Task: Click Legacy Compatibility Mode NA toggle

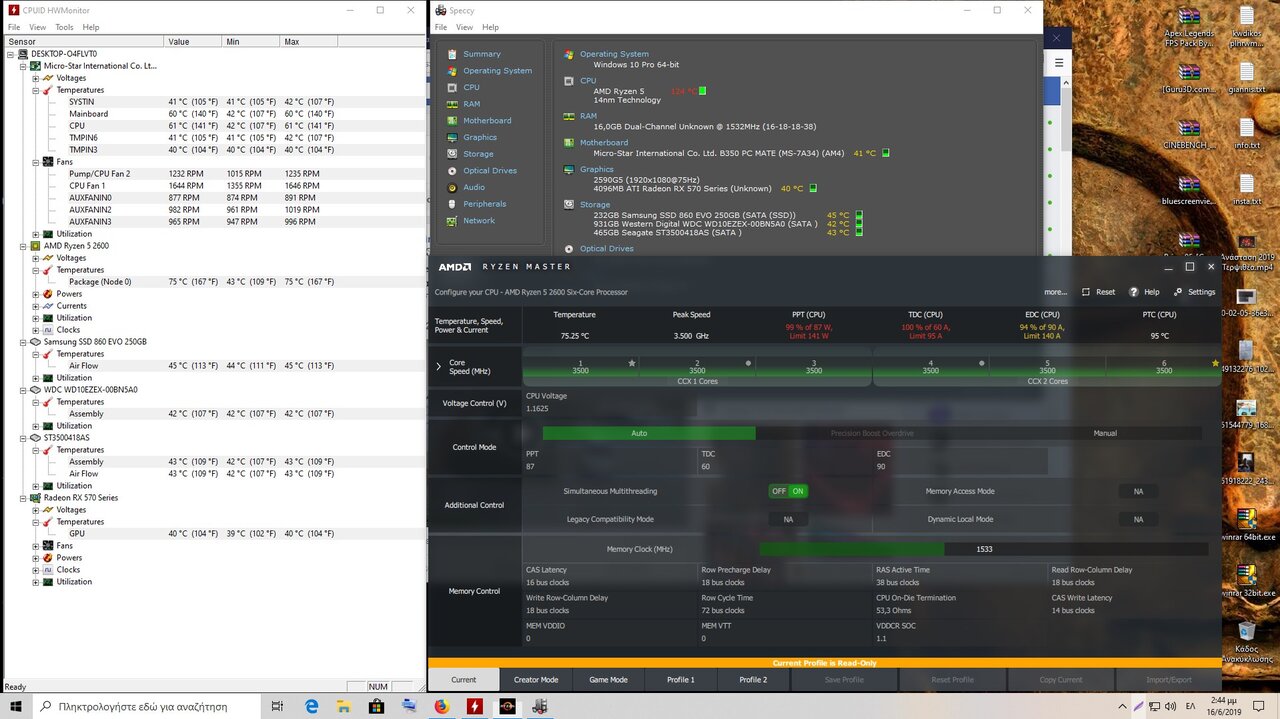Action: click(x=788, y=519)
